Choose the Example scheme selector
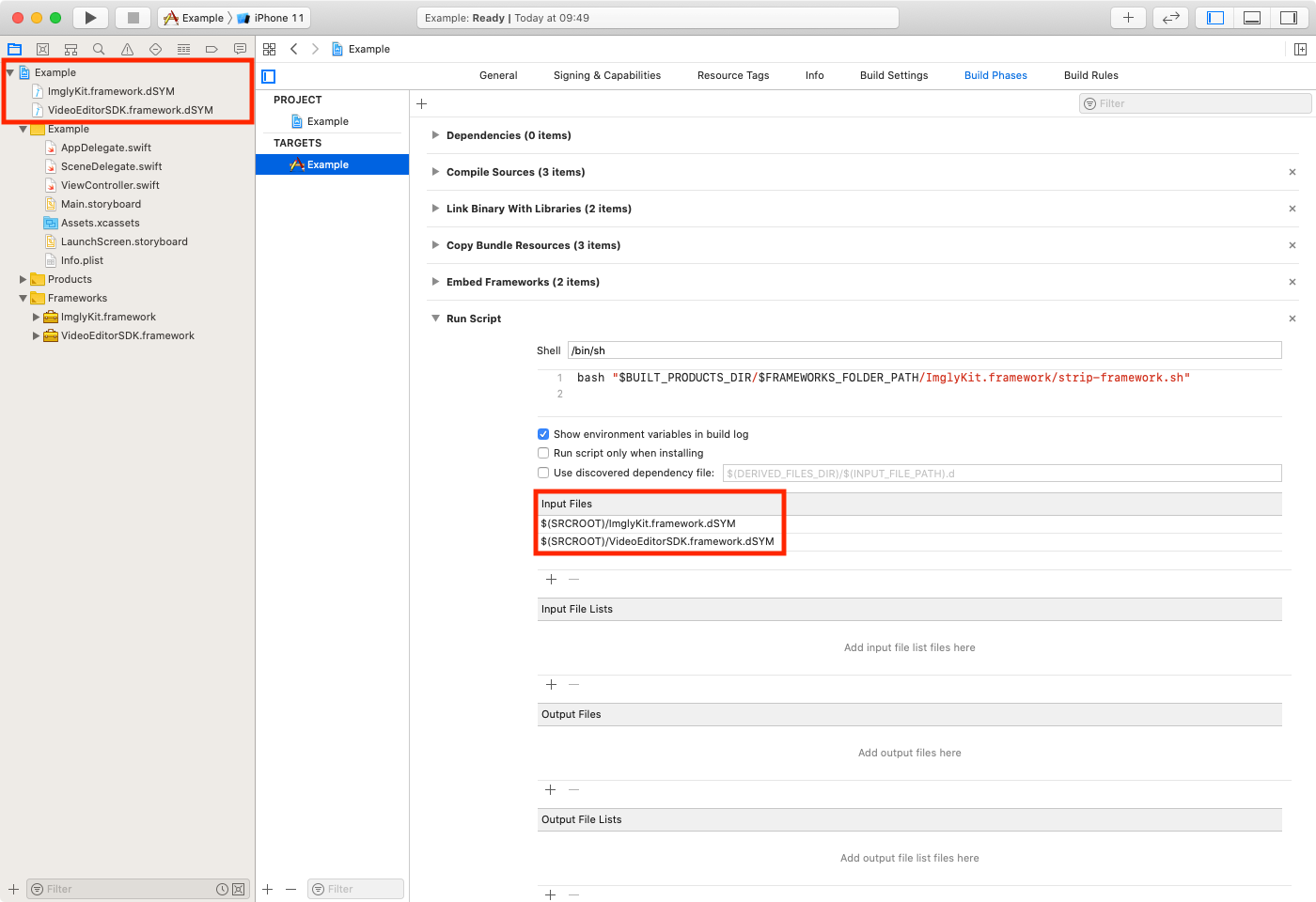This screenshot has width=1316, height=902. tap(195, 18)
